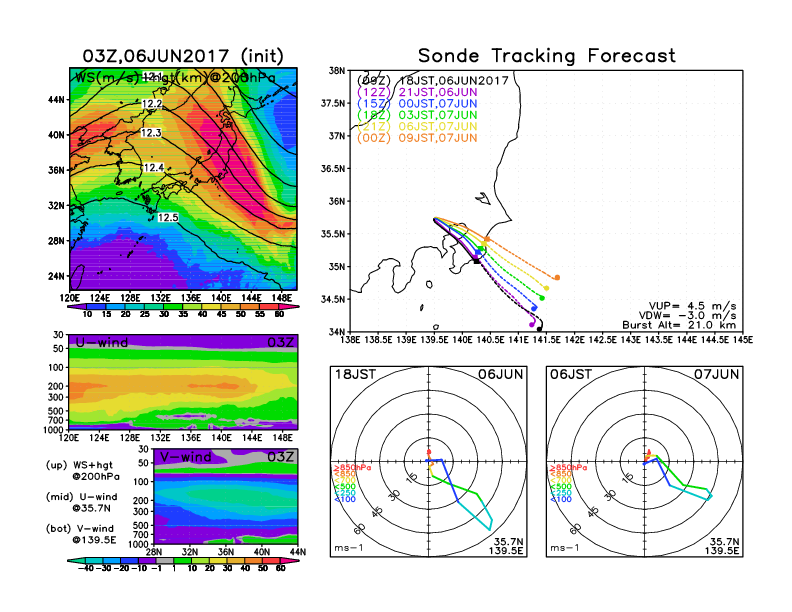This screenshot has width=792, height=612.
Task: Click the "145E" longitude label on tracking map
Action: [744, 340]
